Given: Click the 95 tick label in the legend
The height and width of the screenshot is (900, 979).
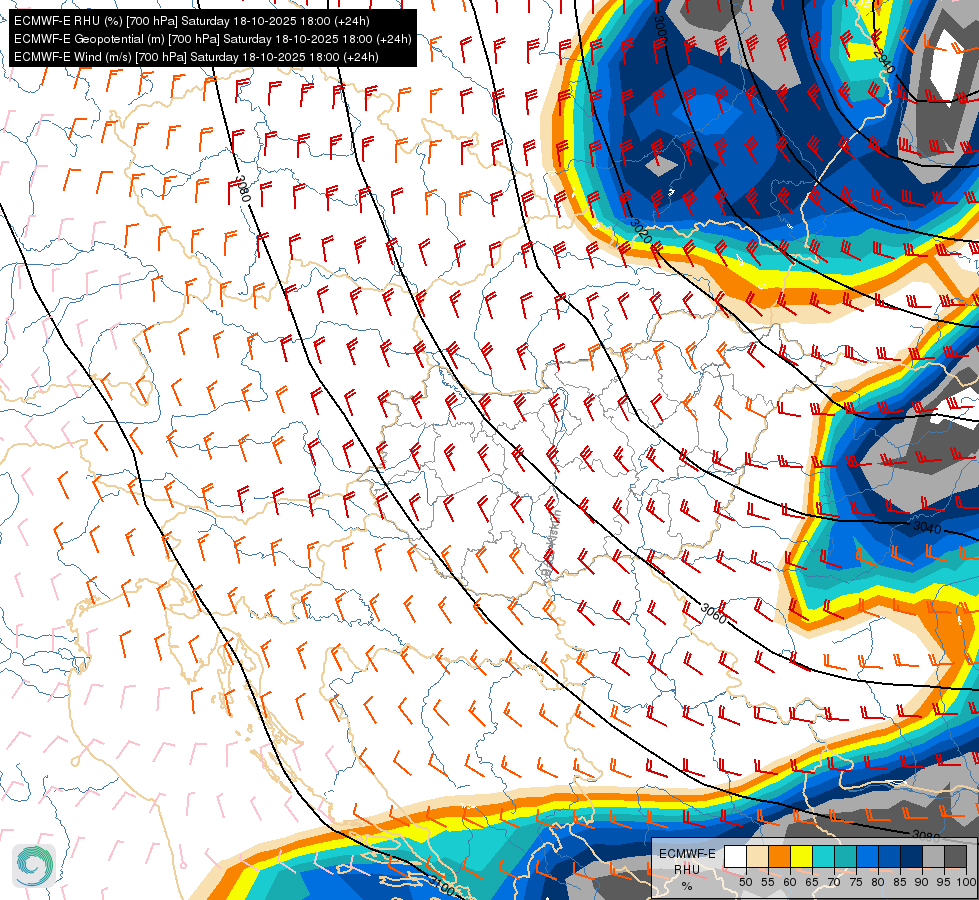Looking at the screenshot, I should click(943, 882).
